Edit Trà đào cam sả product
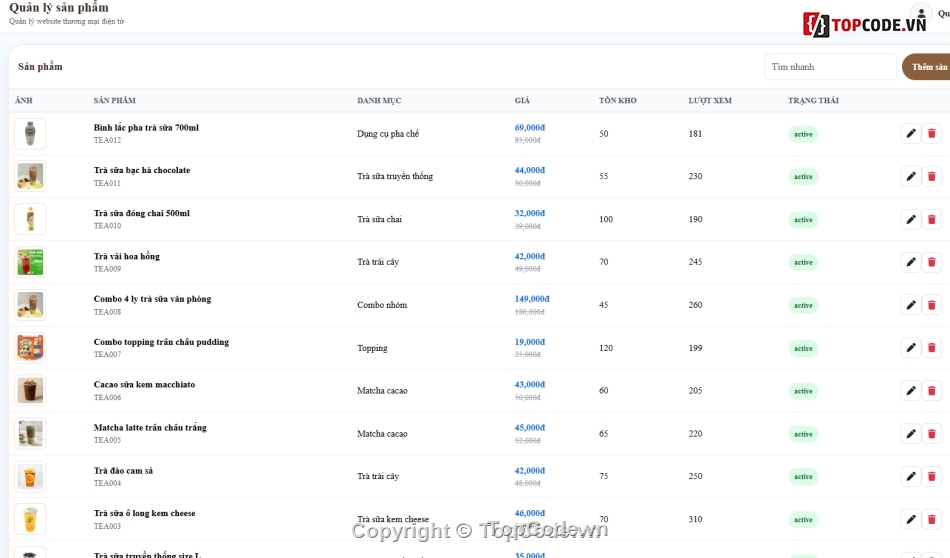The width and height of the screenshot is (950, 558). tap(911, 476)
